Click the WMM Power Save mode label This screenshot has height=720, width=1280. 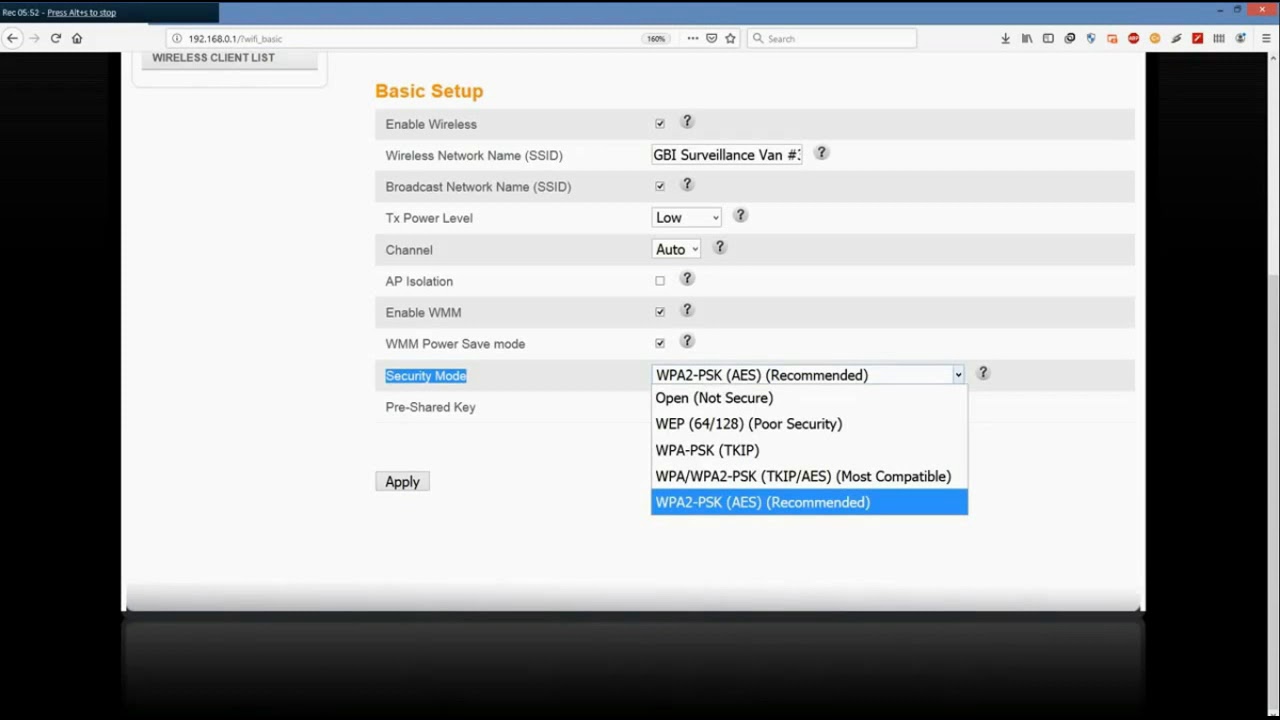pos(455,344)
